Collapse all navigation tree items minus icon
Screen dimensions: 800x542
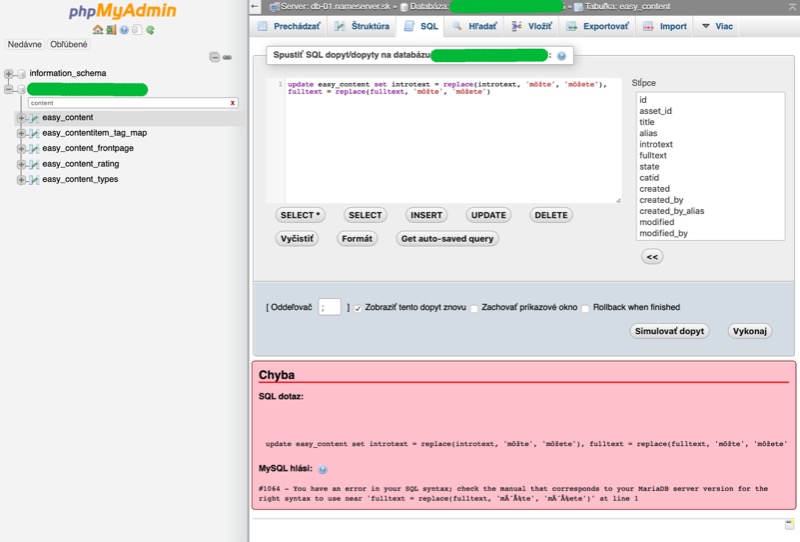point(215,57)
